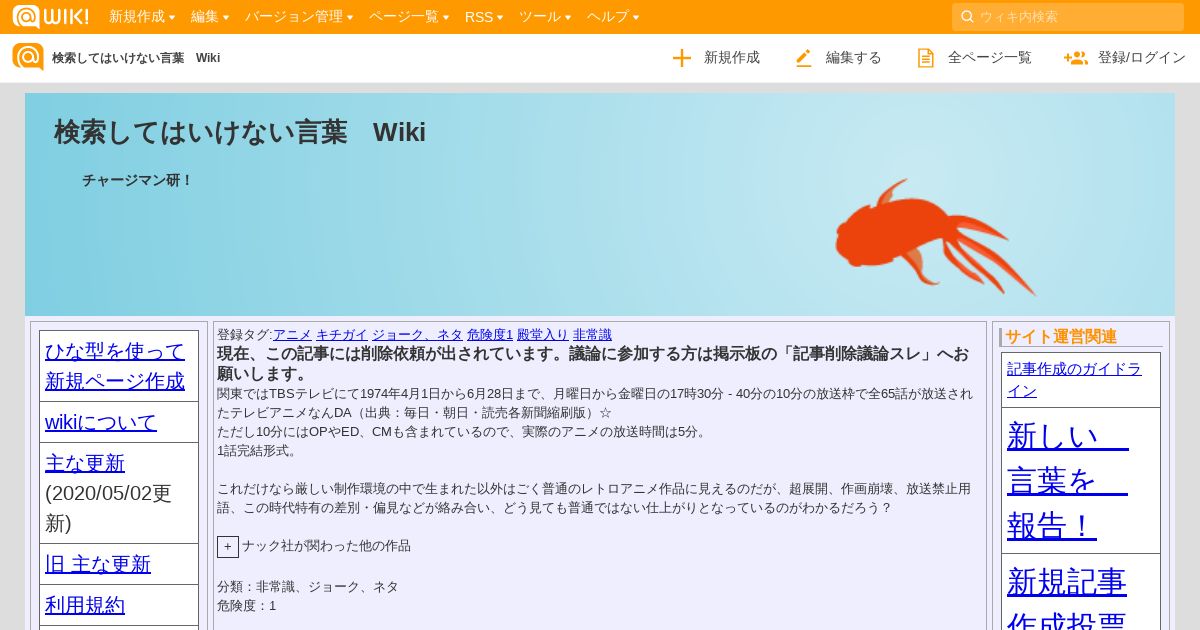Open 主な更新 sidebar link
This screenshot has height=630, width=1200.
(x=85, y=463)
